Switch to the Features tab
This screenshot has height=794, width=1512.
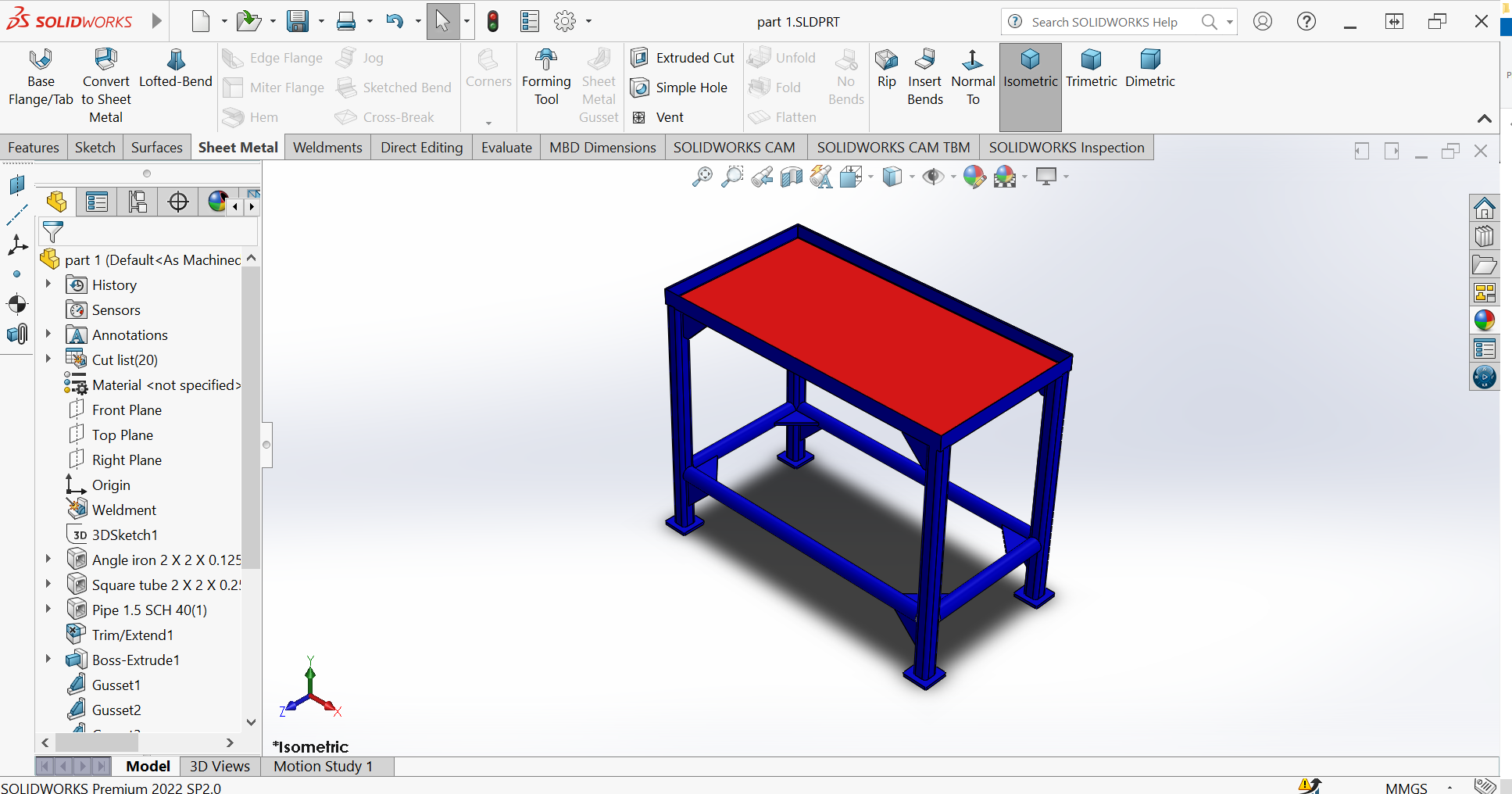coord(34,148)
